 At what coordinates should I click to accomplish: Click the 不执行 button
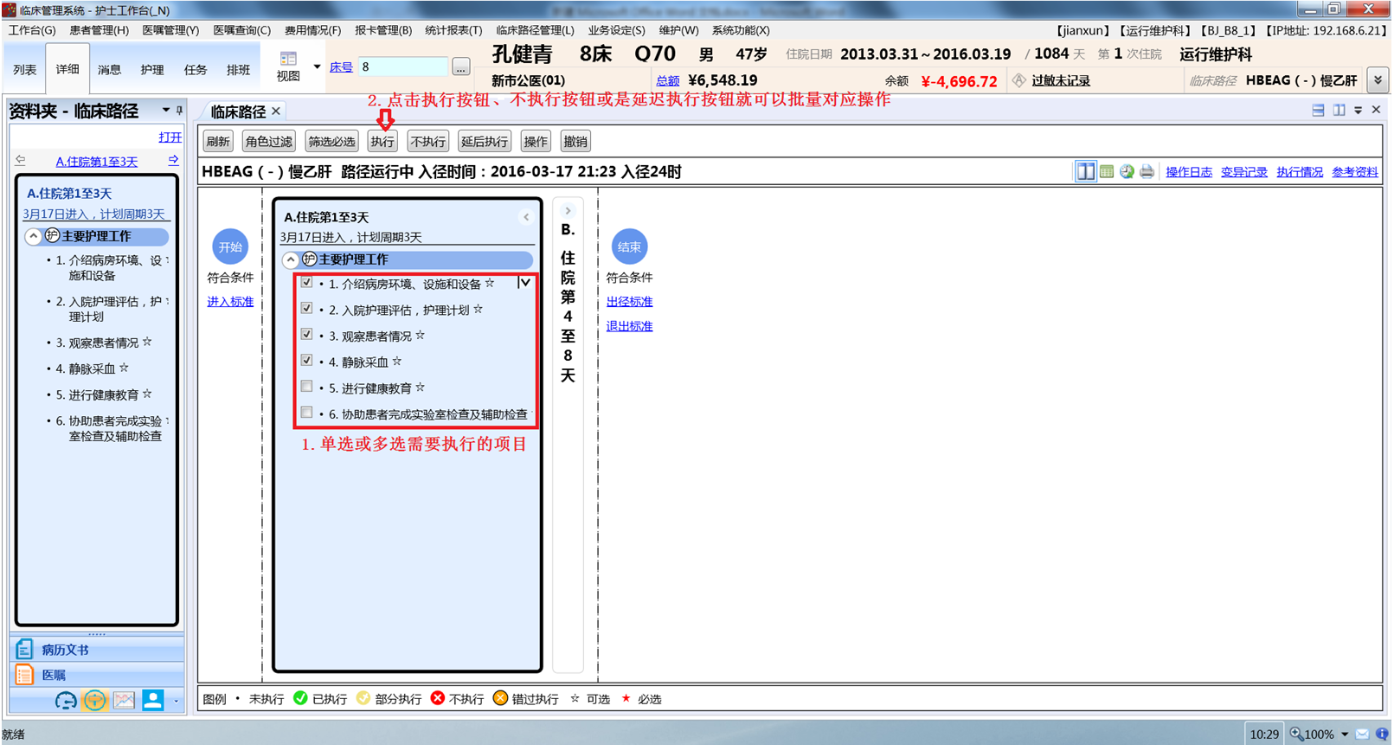[428, 142]
